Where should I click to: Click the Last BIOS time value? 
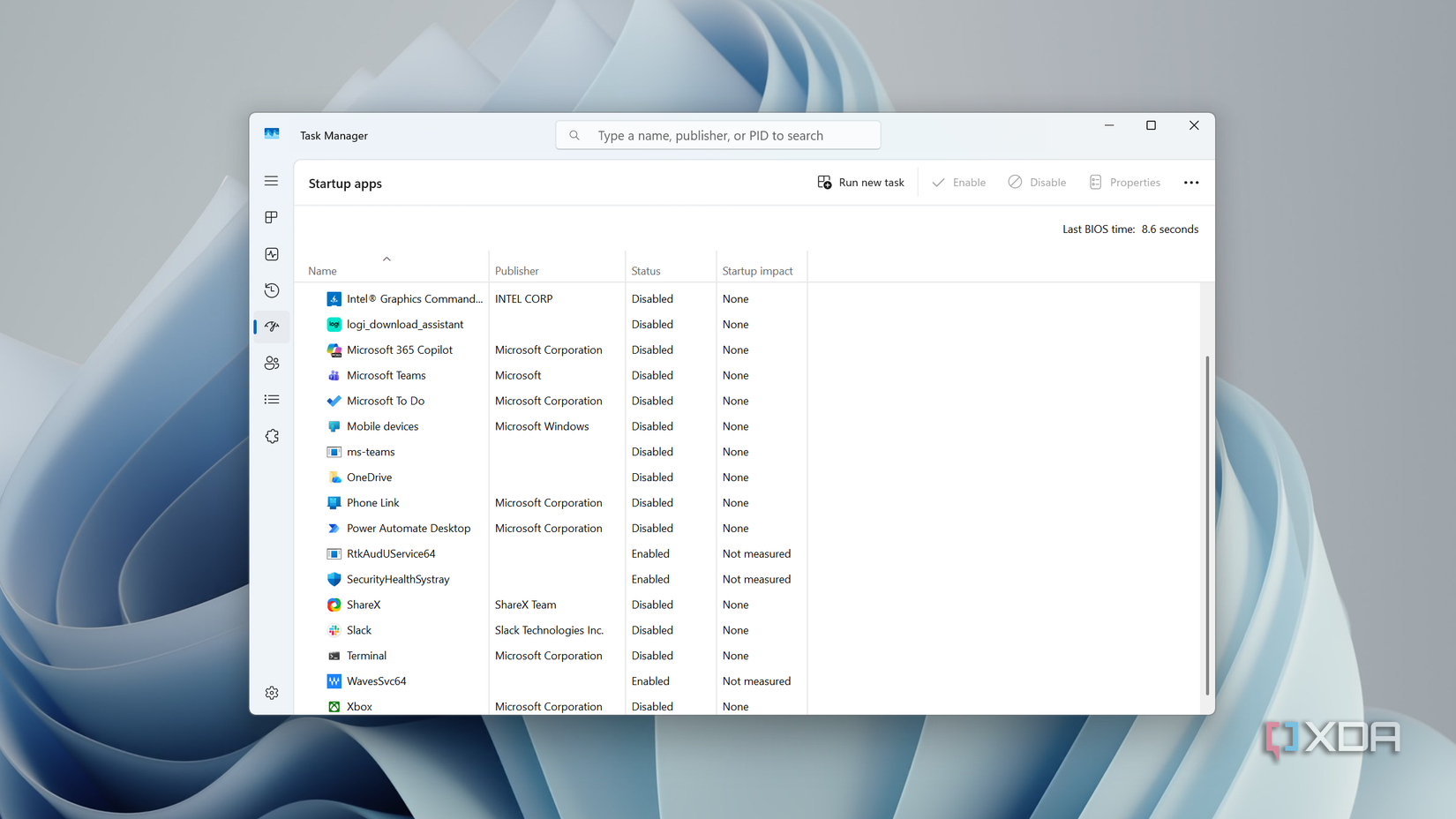[x=1170, y=229]
